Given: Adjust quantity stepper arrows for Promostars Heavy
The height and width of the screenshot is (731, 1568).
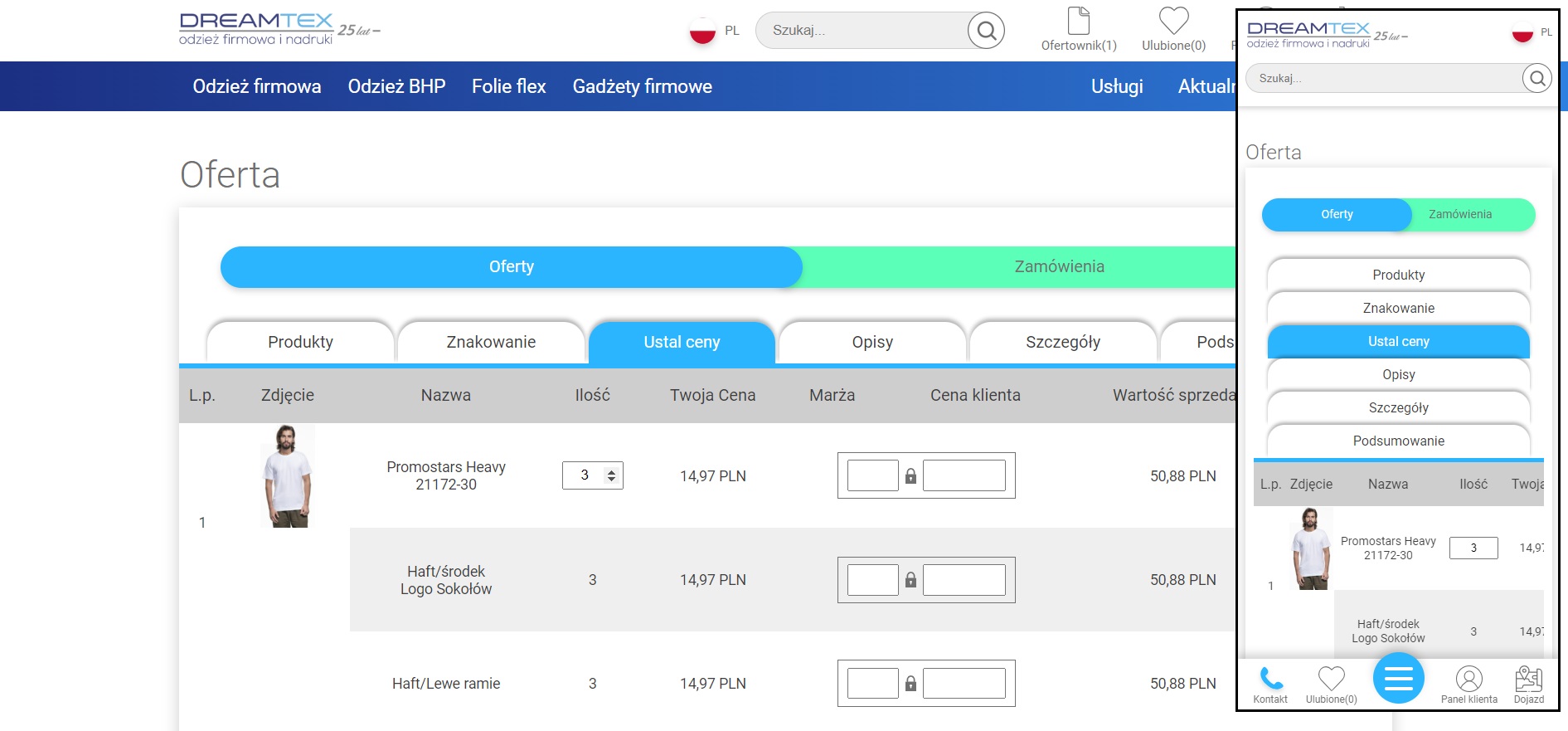Looking at the screenshot, I should [611, 475].
